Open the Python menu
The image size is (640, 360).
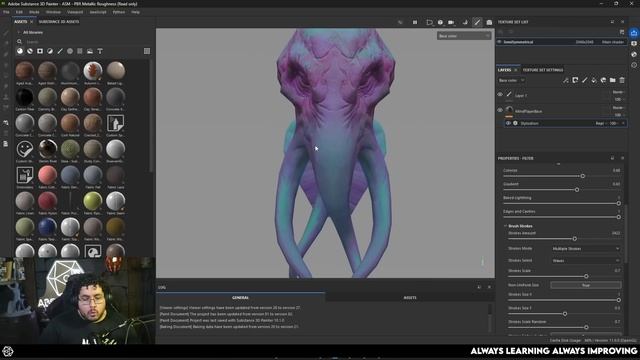point(119,12)
